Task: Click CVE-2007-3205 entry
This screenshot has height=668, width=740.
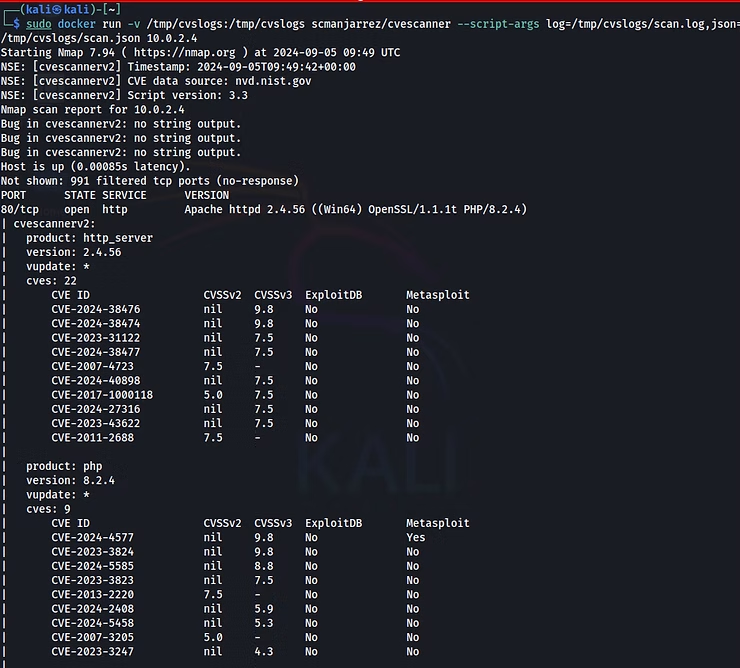Action: tap(92, 637)
